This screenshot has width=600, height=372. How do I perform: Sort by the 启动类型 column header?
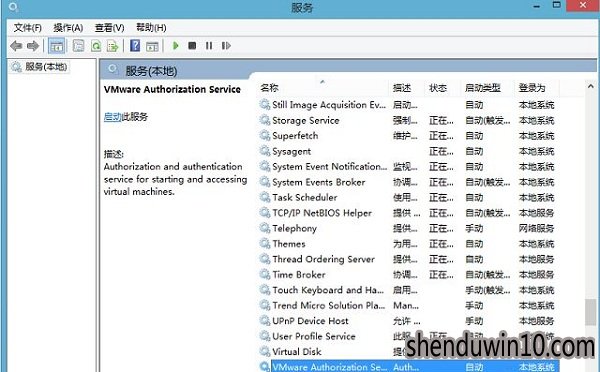click(x=483, y=88)
